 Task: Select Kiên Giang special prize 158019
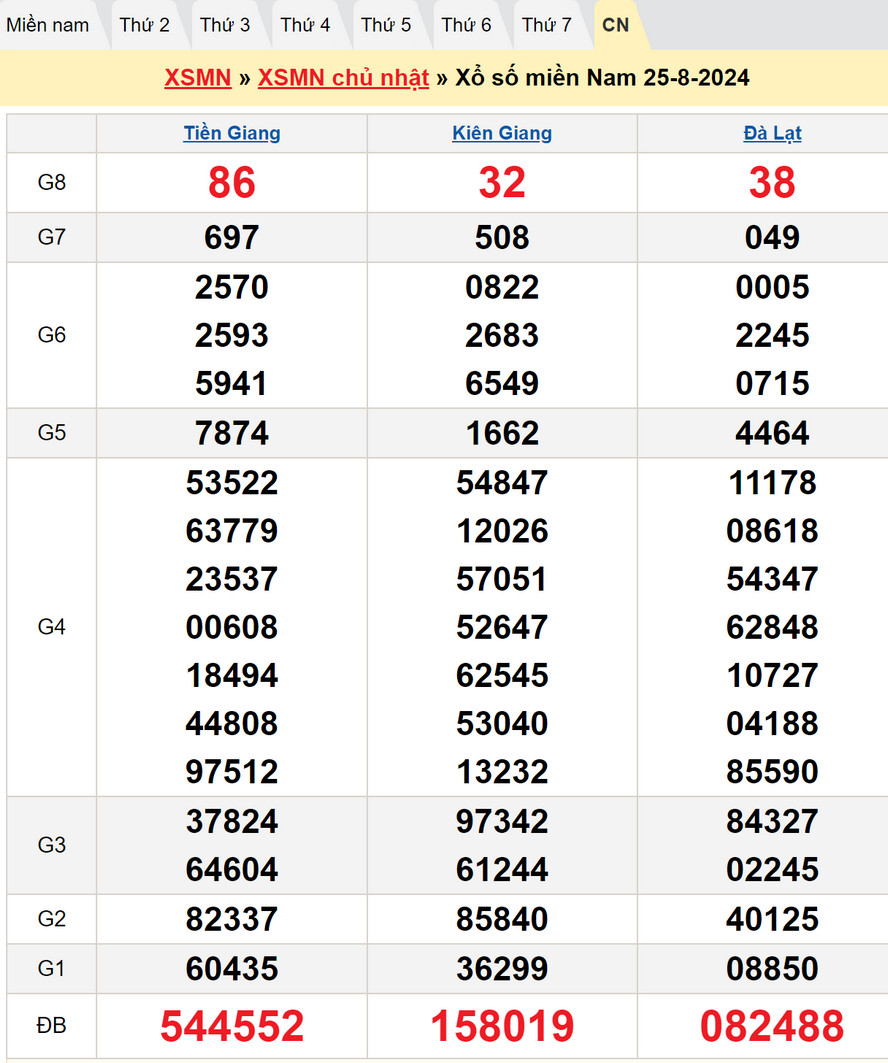502,1026
